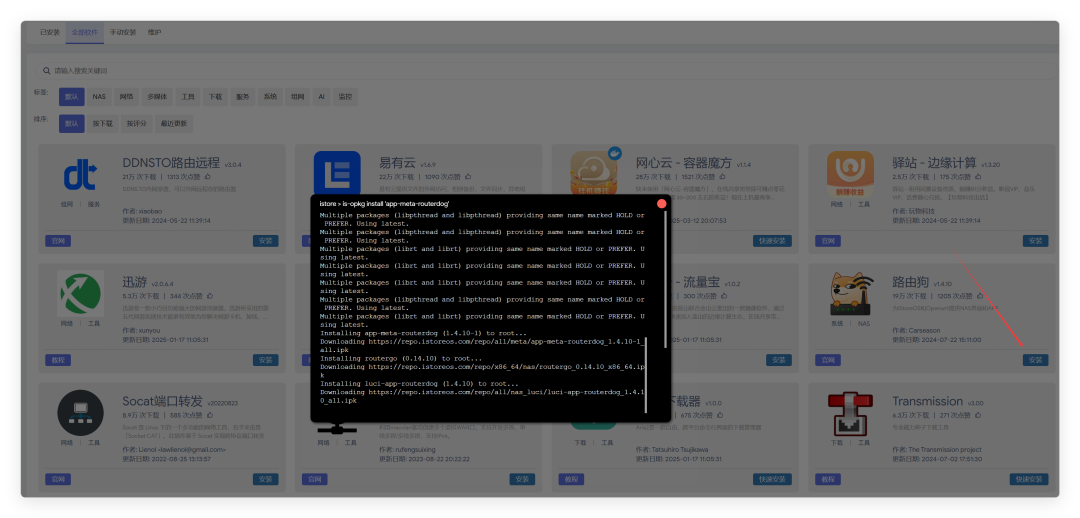Like Transmission with thumbs-up icon
1080x518 pixels.
click(x=977, y=415)
